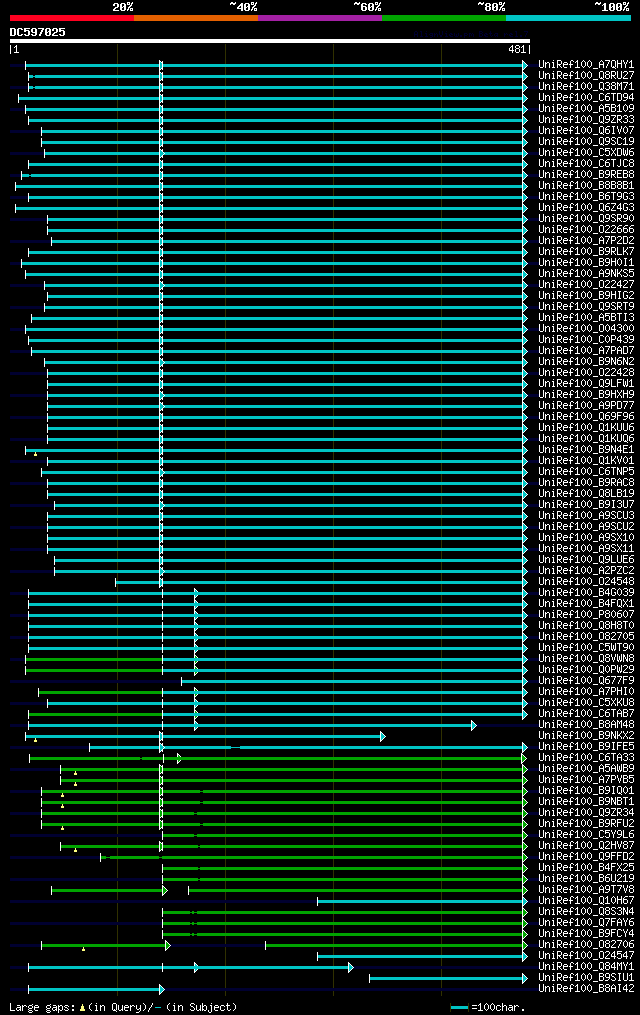Select hit label UniRef100_Q9FFD2
Image resolution: width=640 pixels, height=1015 pixels.
[x=586, y=857]
